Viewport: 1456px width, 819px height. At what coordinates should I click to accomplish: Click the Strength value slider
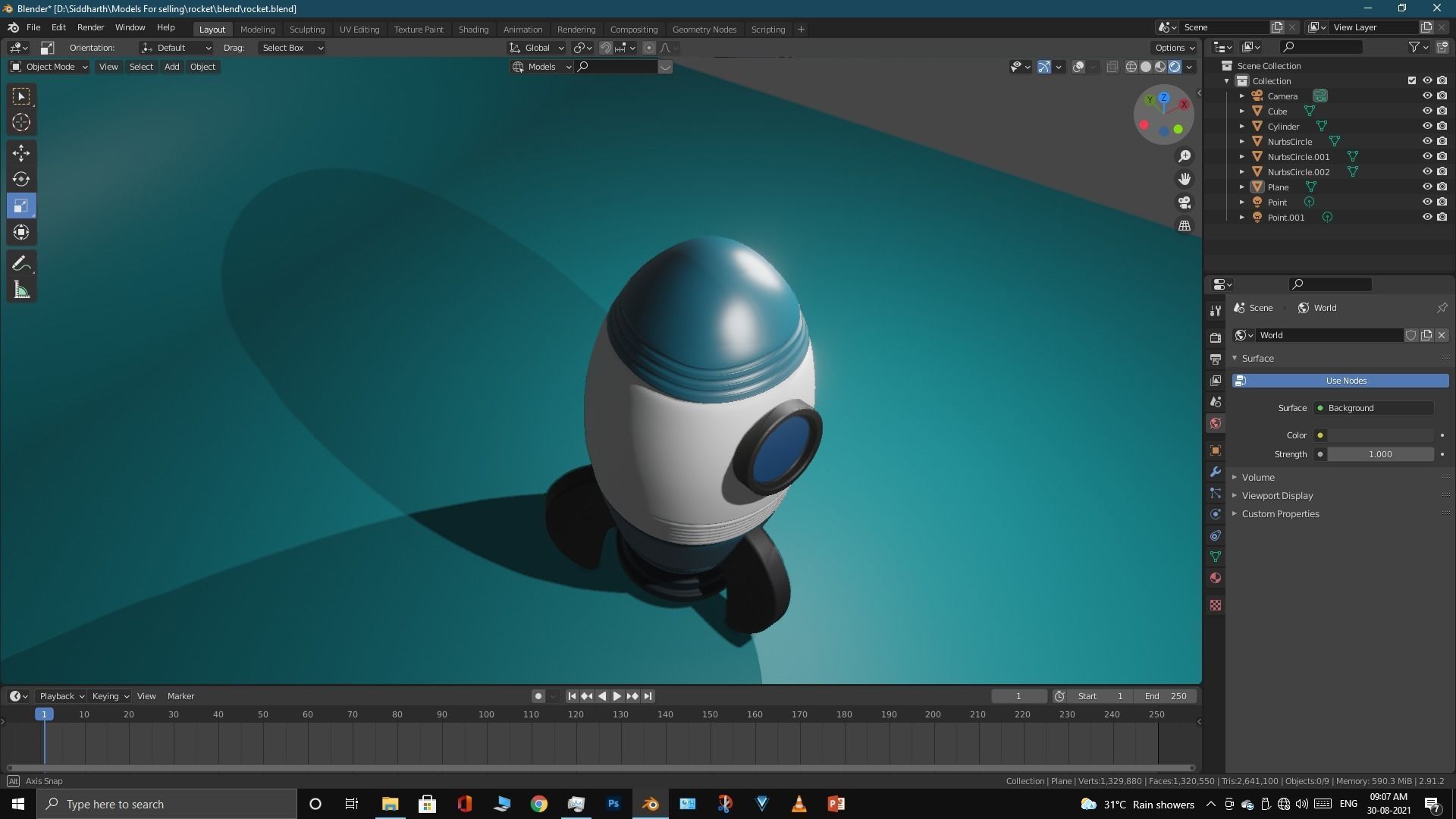click(x=1379, y=454)
